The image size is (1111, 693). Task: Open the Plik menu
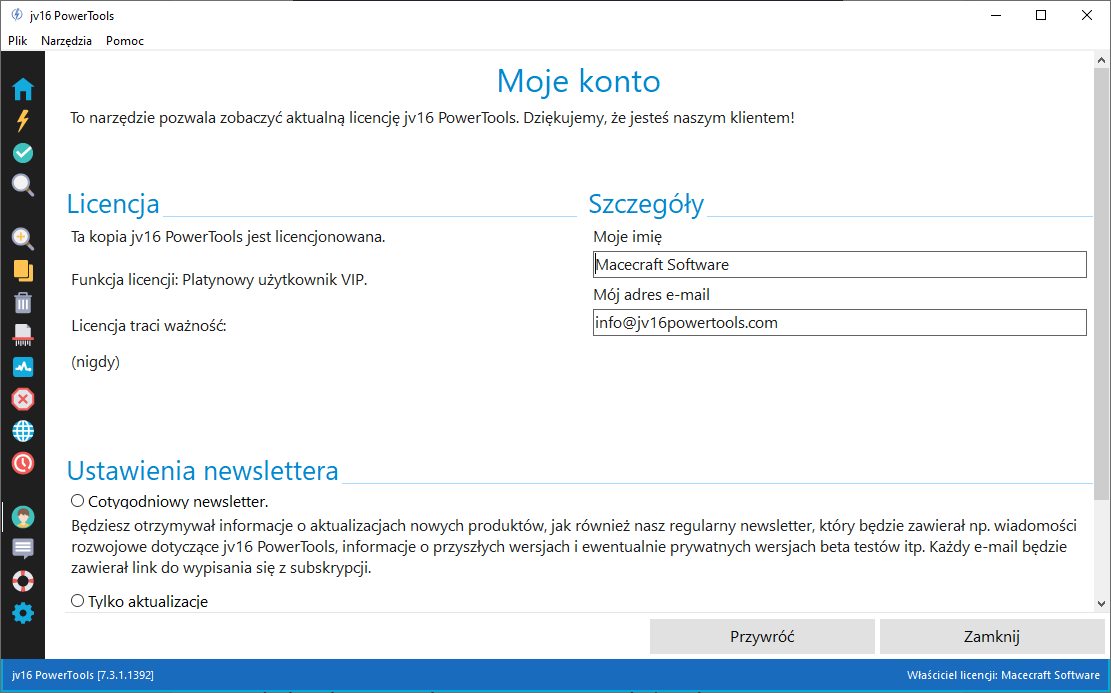coord(18,40)
